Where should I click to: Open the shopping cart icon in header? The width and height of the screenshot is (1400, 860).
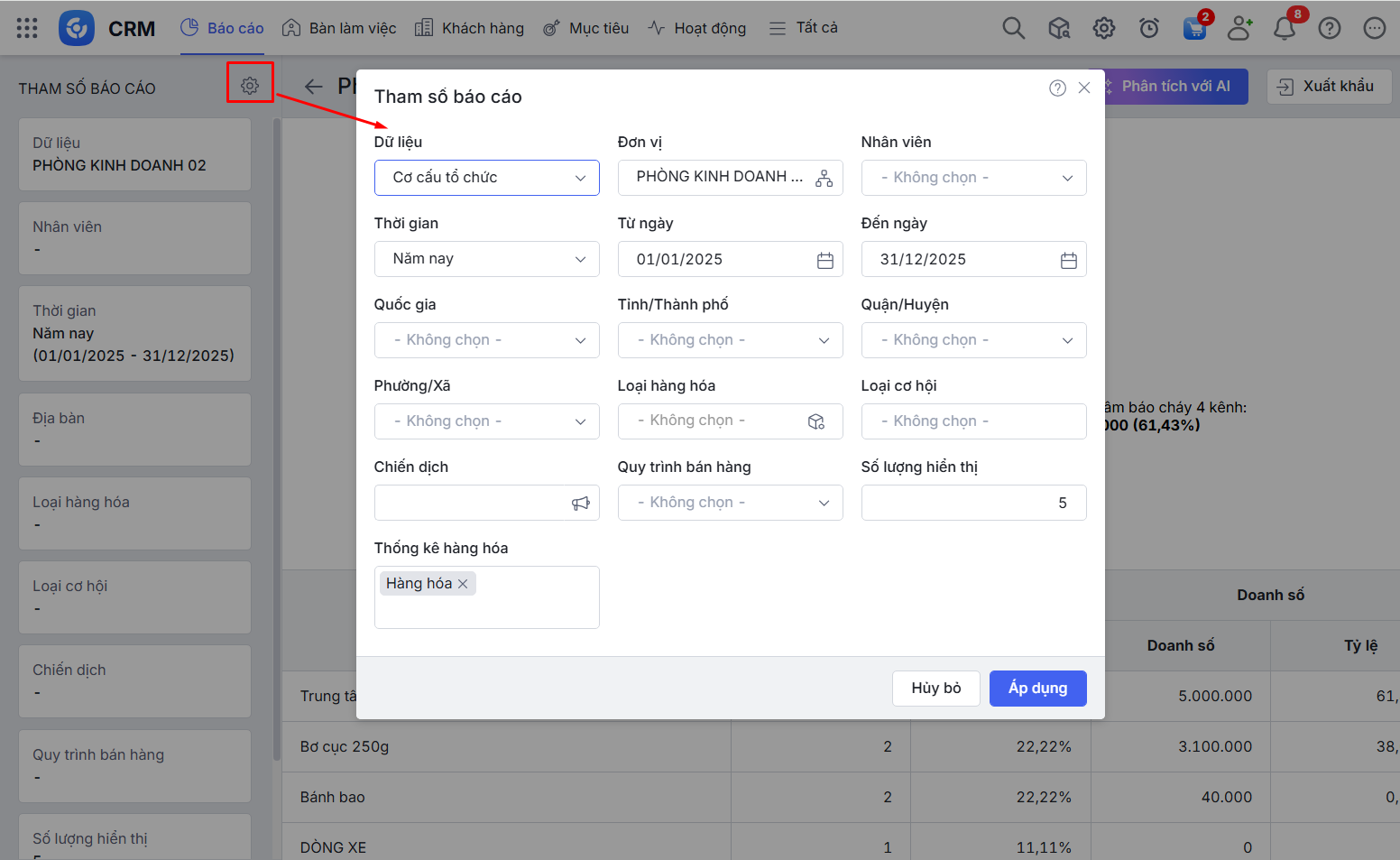(x=1194, y=29)
